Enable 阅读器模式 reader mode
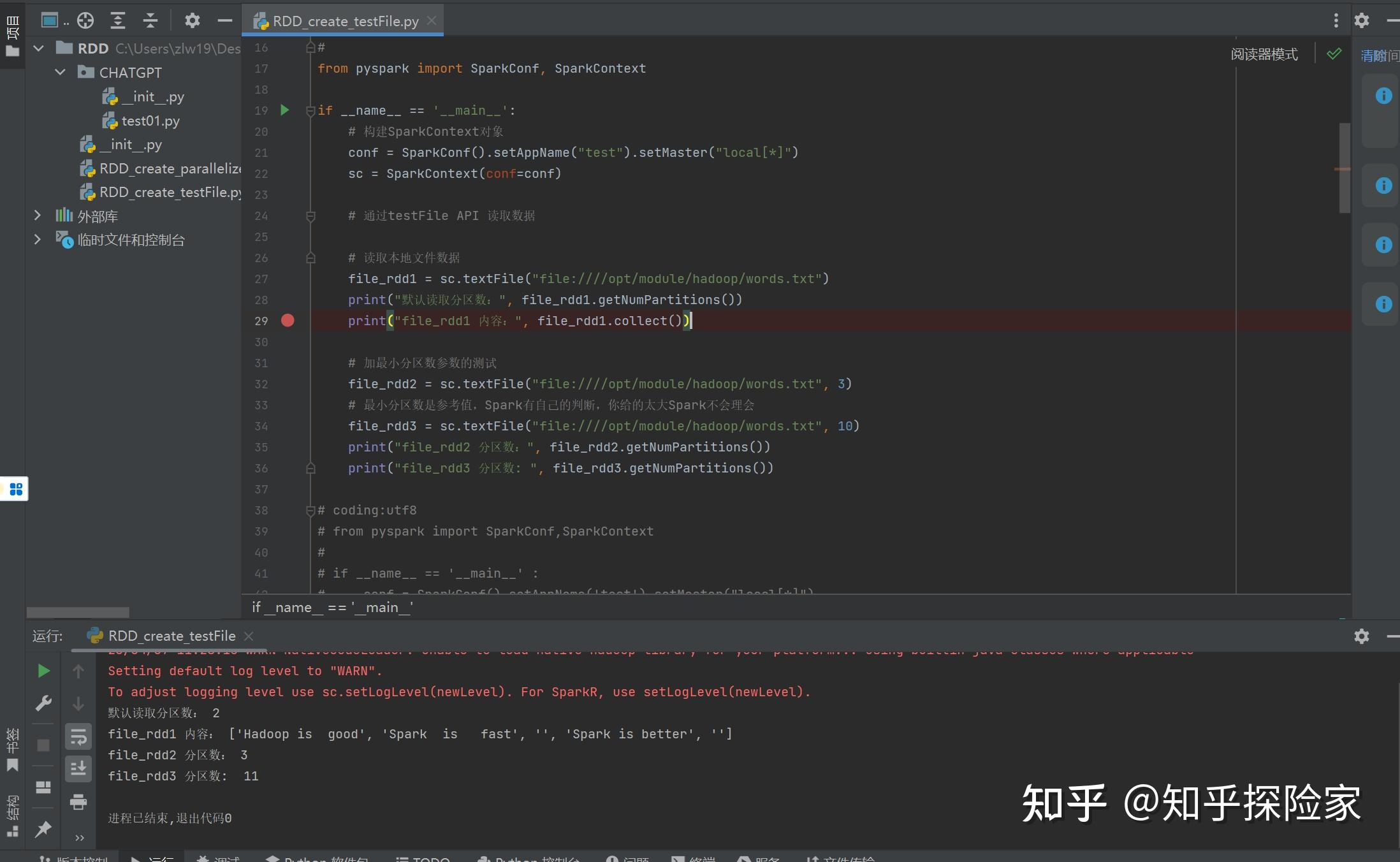1400x862 pixels. [1264, 54]
